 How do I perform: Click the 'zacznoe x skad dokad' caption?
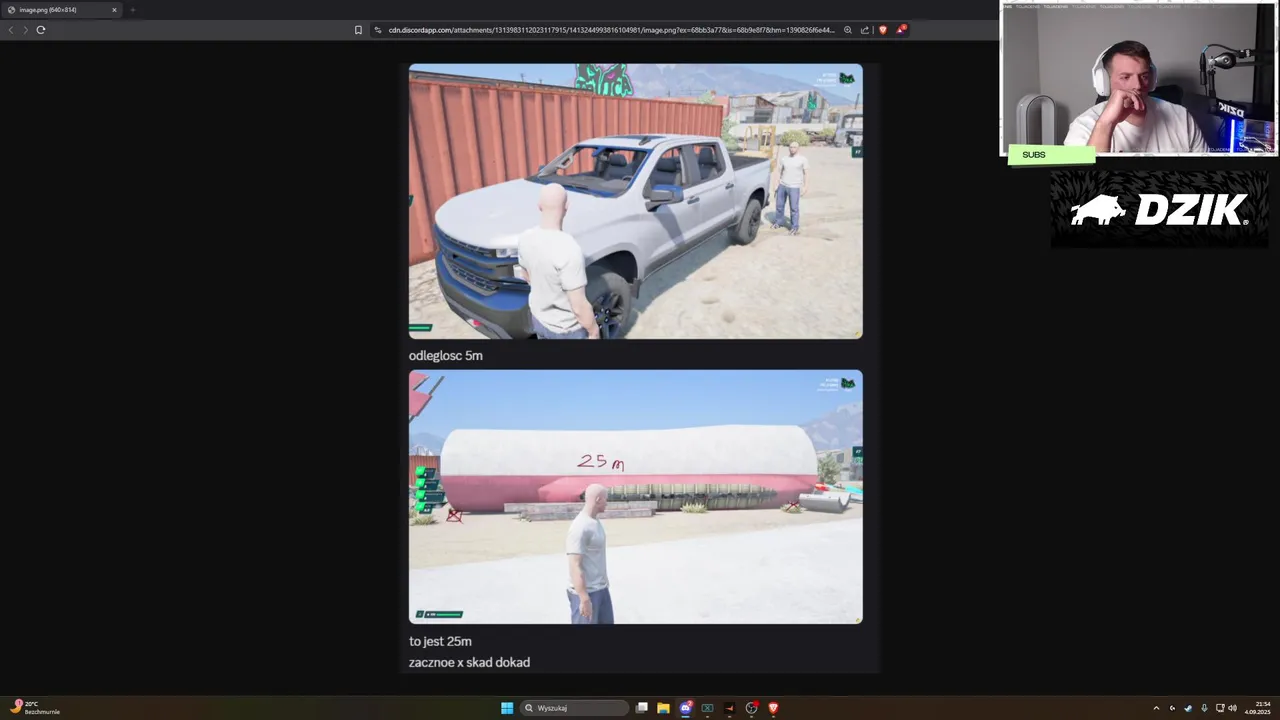[x=469, y=662]
